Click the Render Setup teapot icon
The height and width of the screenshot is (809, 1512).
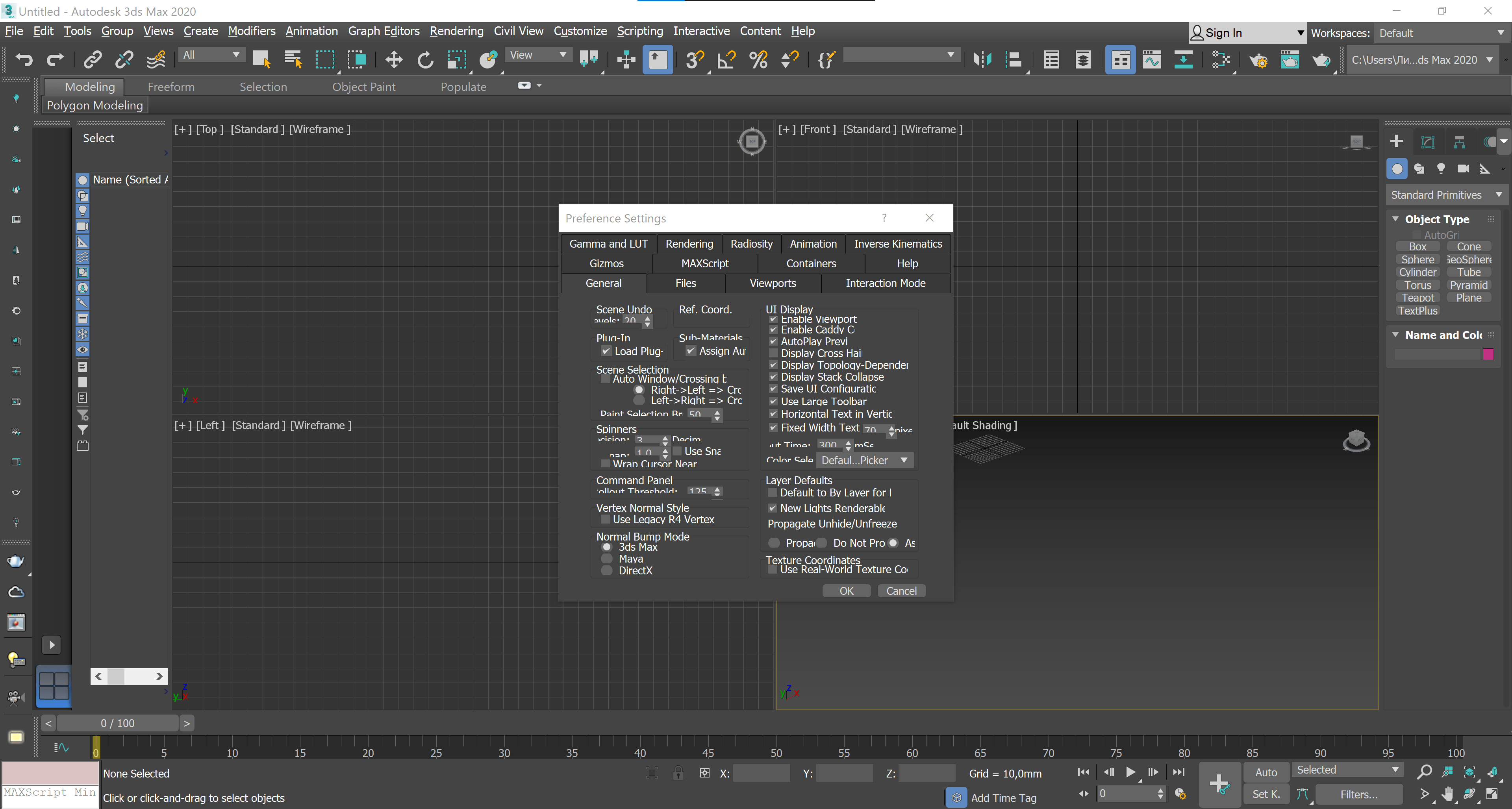click(1258, 59)
